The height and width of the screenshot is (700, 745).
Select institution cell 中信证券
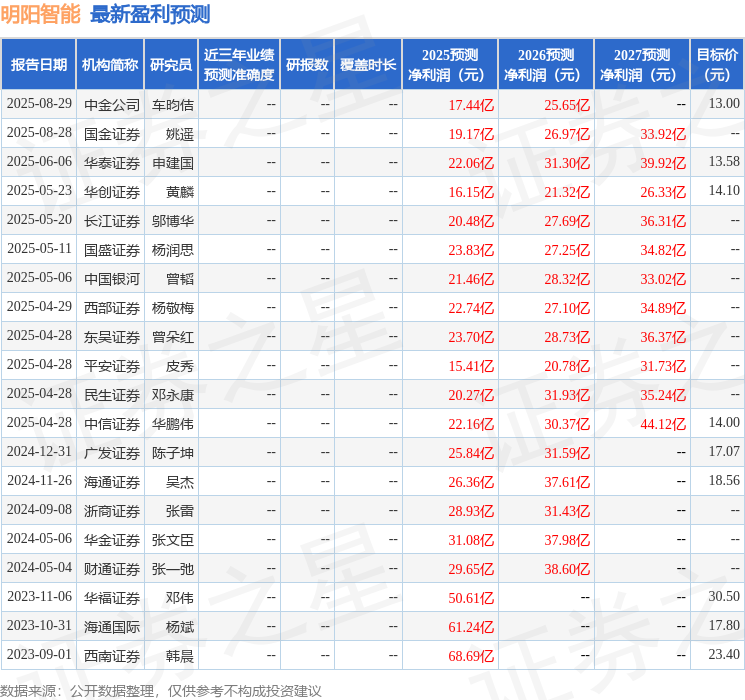(112, 424)
